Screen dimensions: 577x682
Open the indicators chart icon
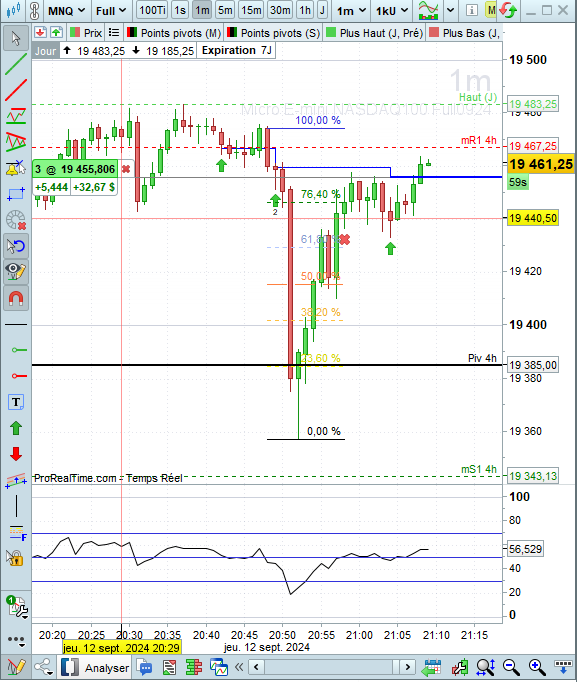428,10
